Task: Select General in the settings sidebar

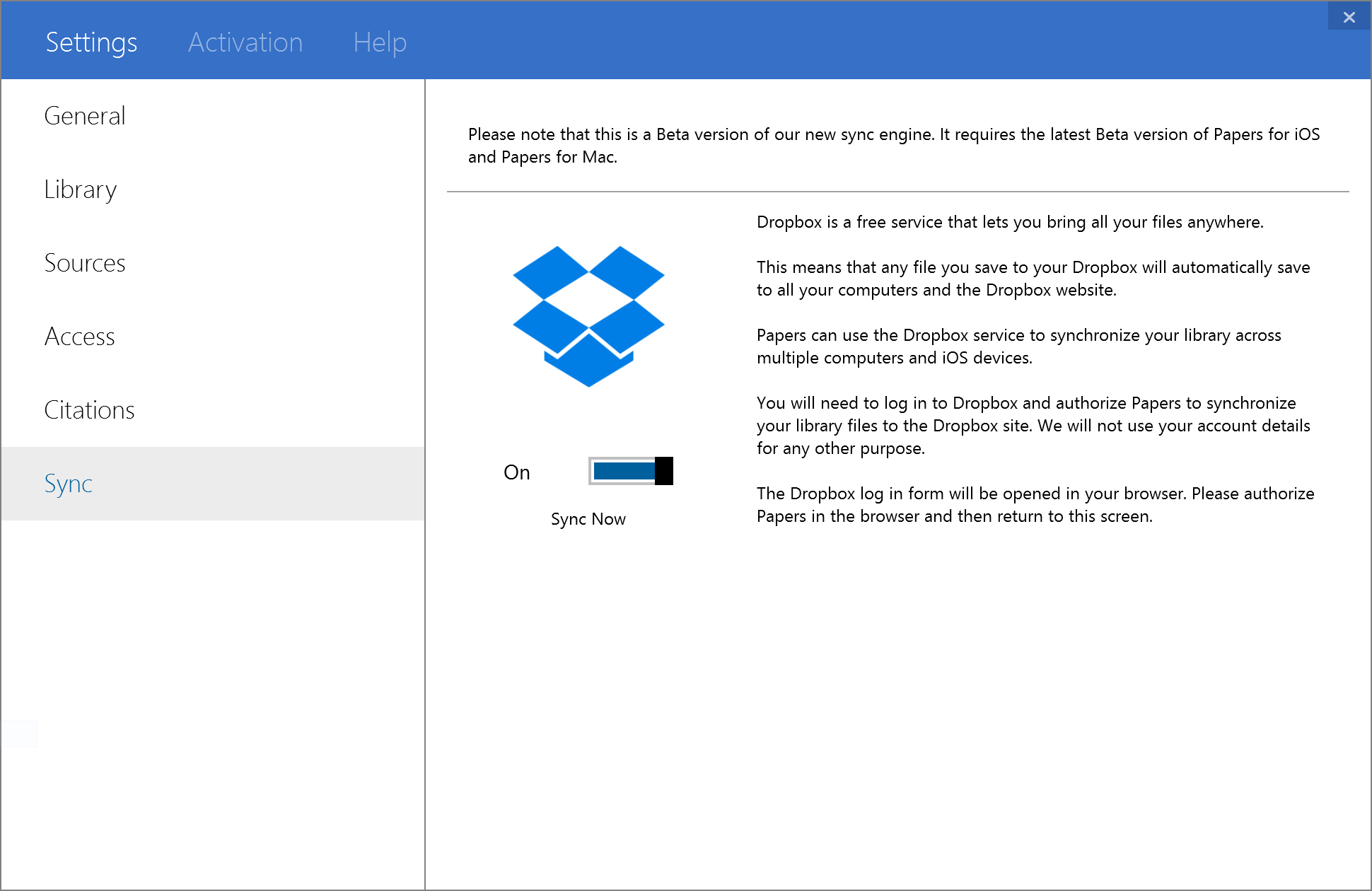Action: pos(85,115)
